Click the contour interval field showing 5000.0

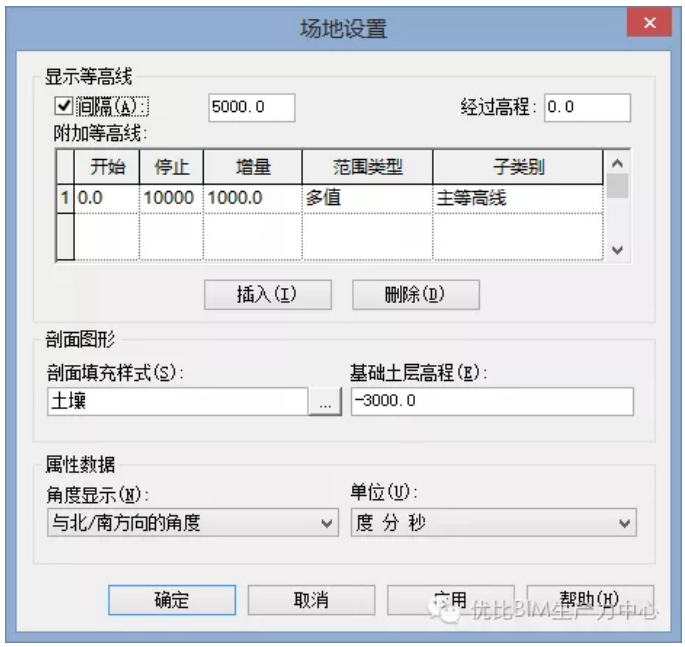click(x=252, y=107)
